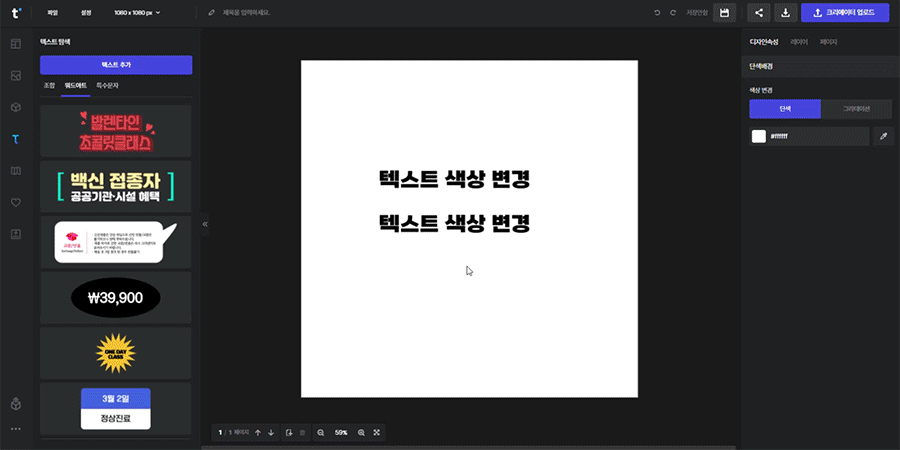This screenshot has width=900, height=450.
Task: Click the save icon in the header
Action: (725, 13)
